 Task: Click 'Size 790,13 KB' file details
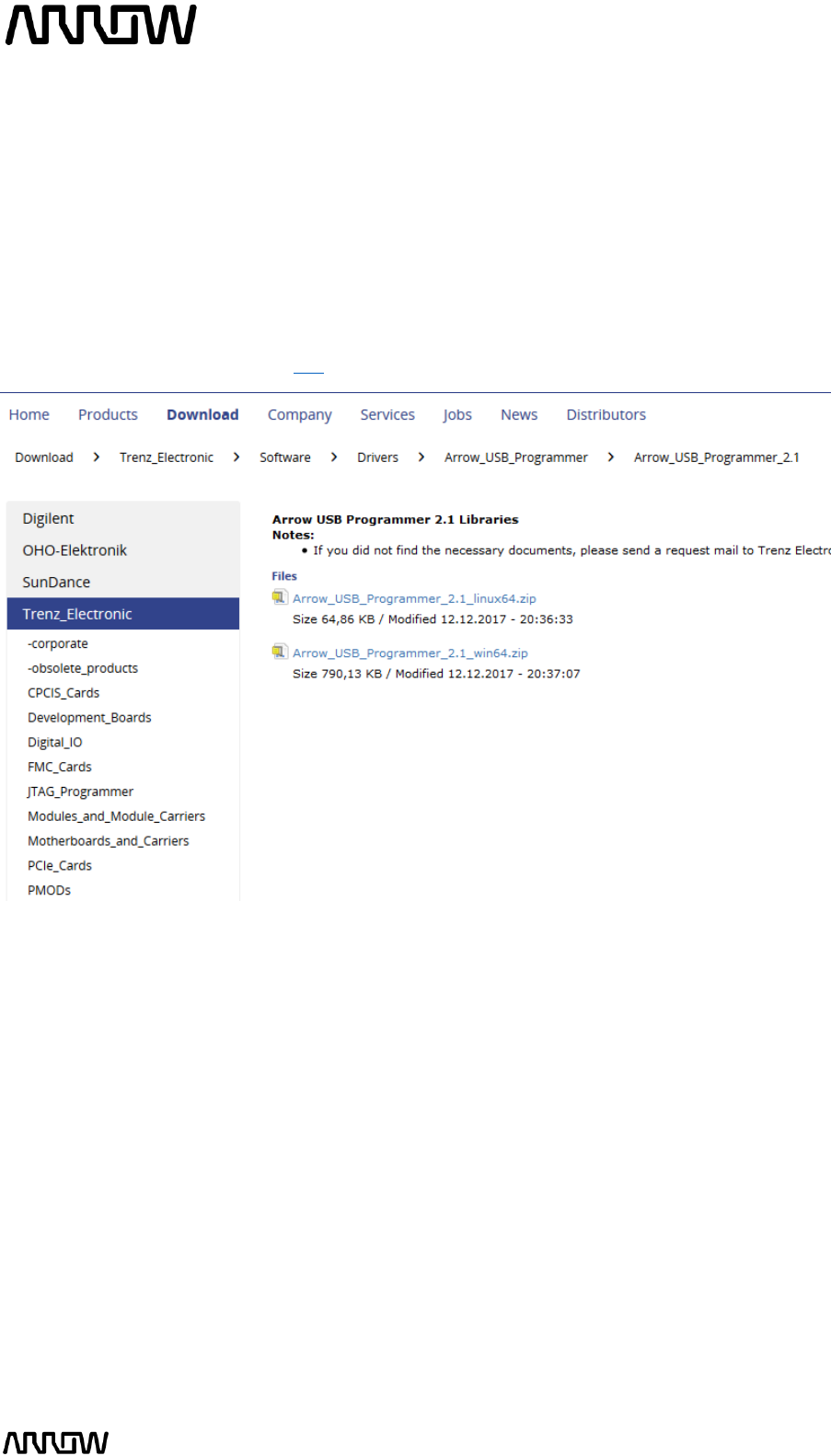436,674
